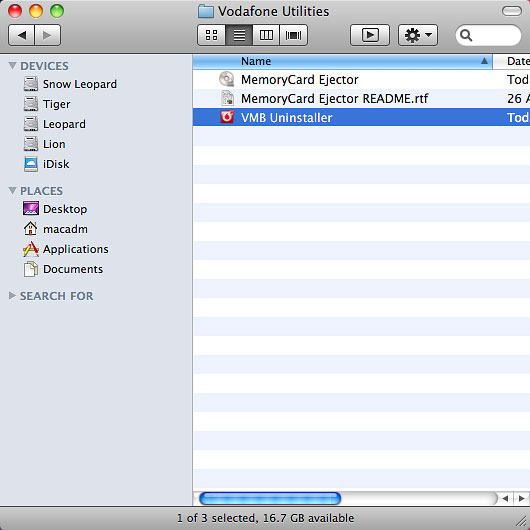530x530 pixels.
Task: Select the Leopard drive icon
Action: pyautogui.click(x=31, y=124)
